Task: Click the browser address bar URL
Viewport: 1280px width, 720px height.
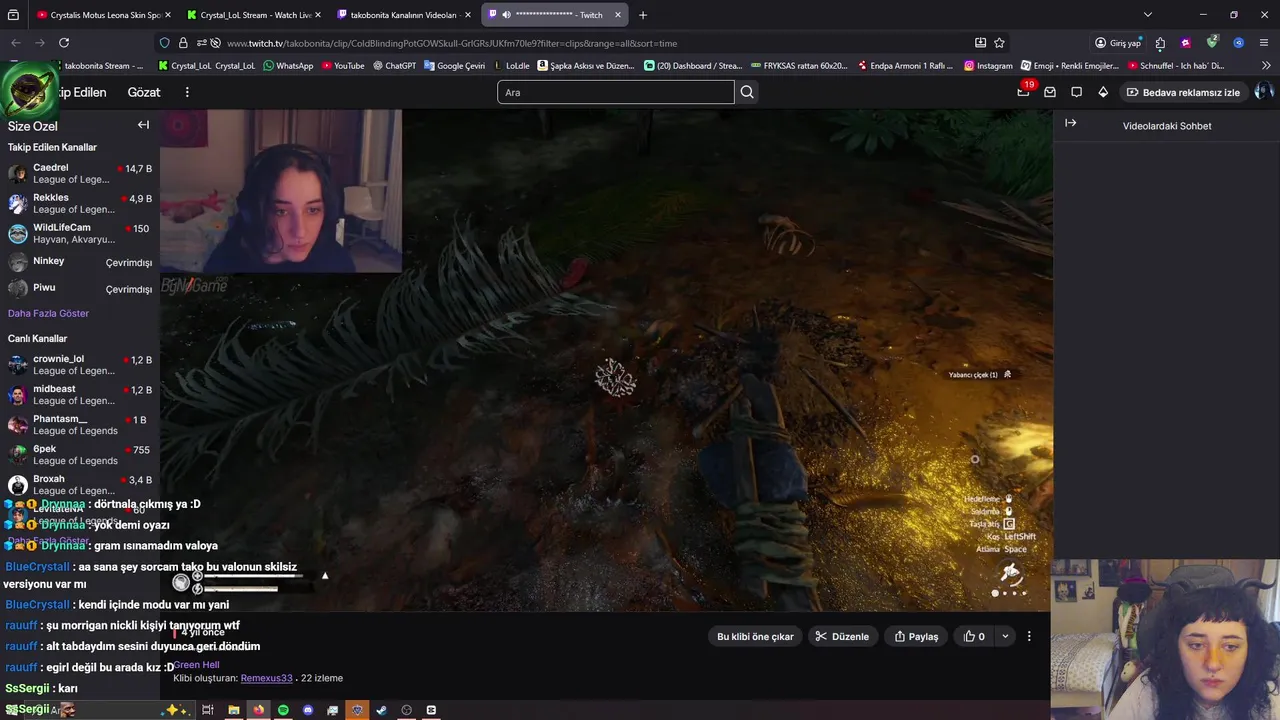Action: pos(451,43)
